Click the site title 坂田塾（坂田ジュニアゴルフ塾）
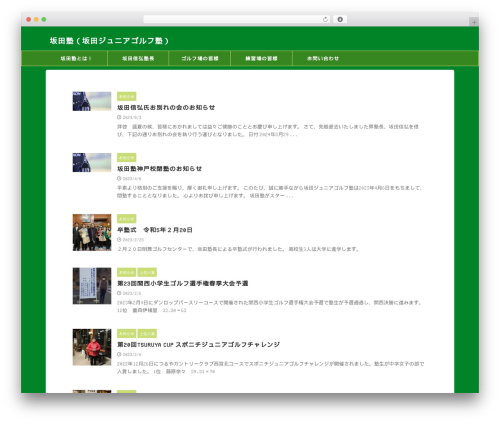 pos(109,41)
